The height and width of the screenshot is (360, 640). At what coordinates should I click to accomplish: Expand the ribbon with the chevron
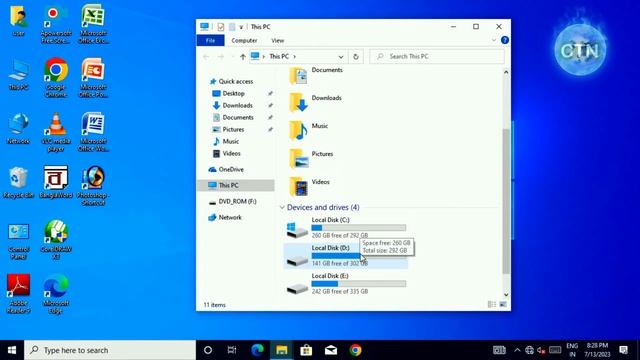pos(494,40)
